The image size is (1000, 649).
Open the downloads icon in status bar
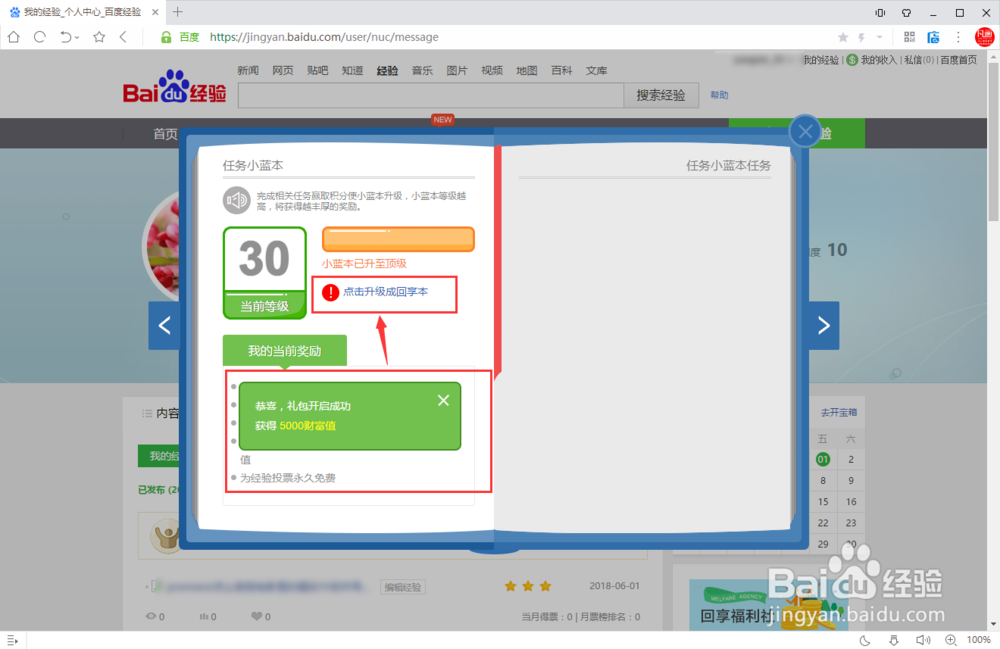(x=893, y=640)
